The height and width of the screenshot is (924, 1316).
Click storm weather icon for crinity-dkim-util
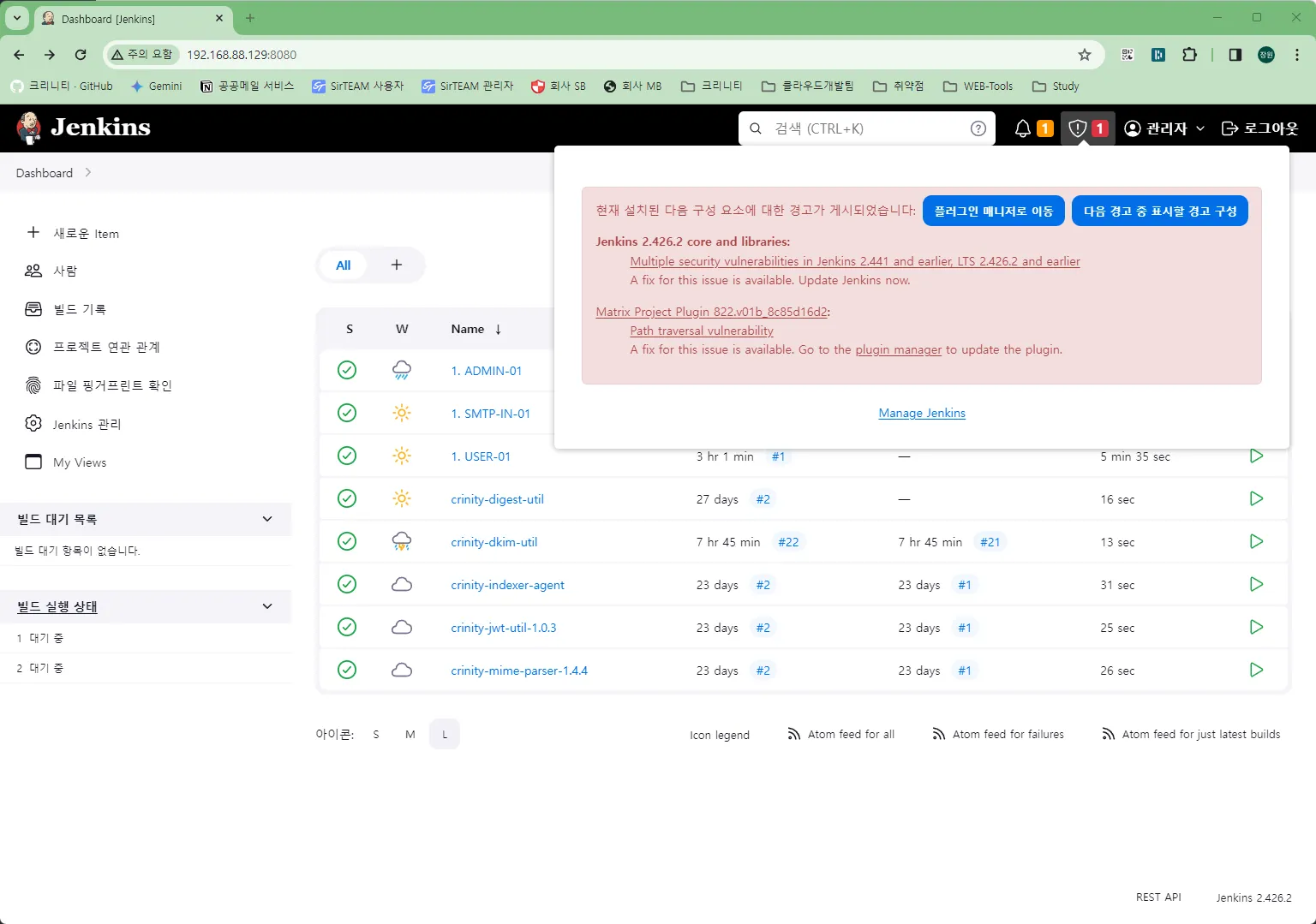click(402, 541)
